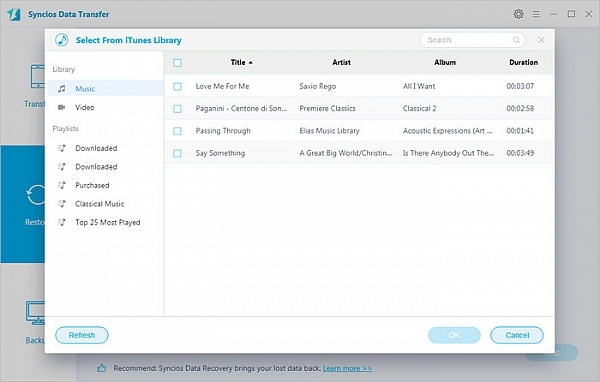Click duration 00:03:49 cell
The height and width of the screenshot is (382, 600).
(520, 153)
